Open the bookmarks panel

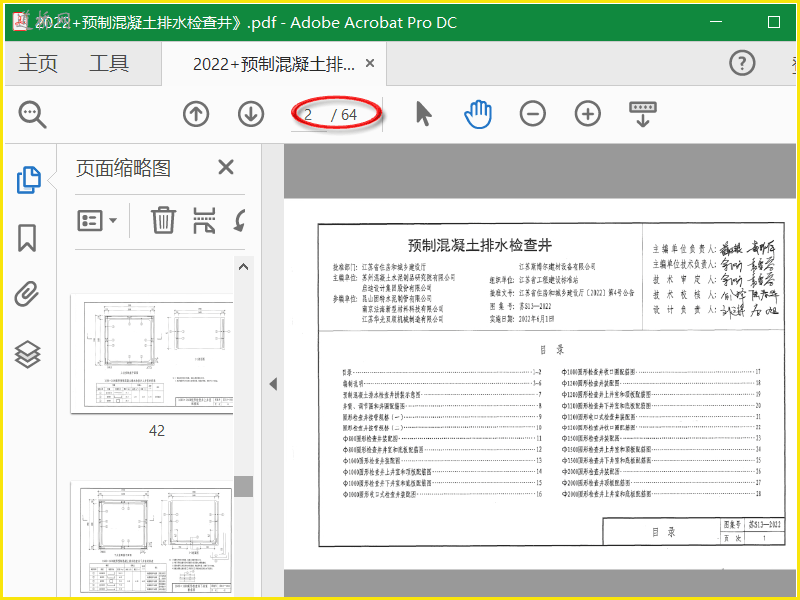pos(27,238)
